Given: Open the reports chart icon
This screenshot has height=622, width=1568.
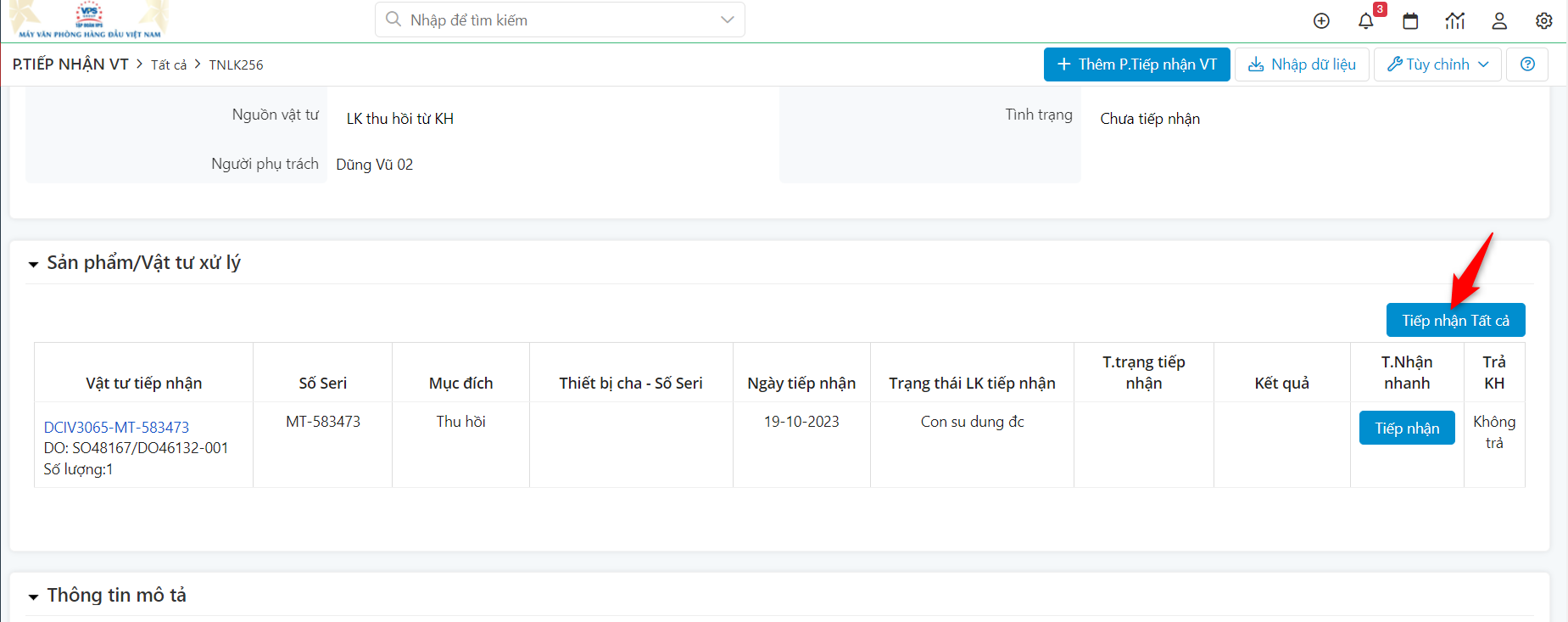Looking at the screenshot, I should 1455,21.
